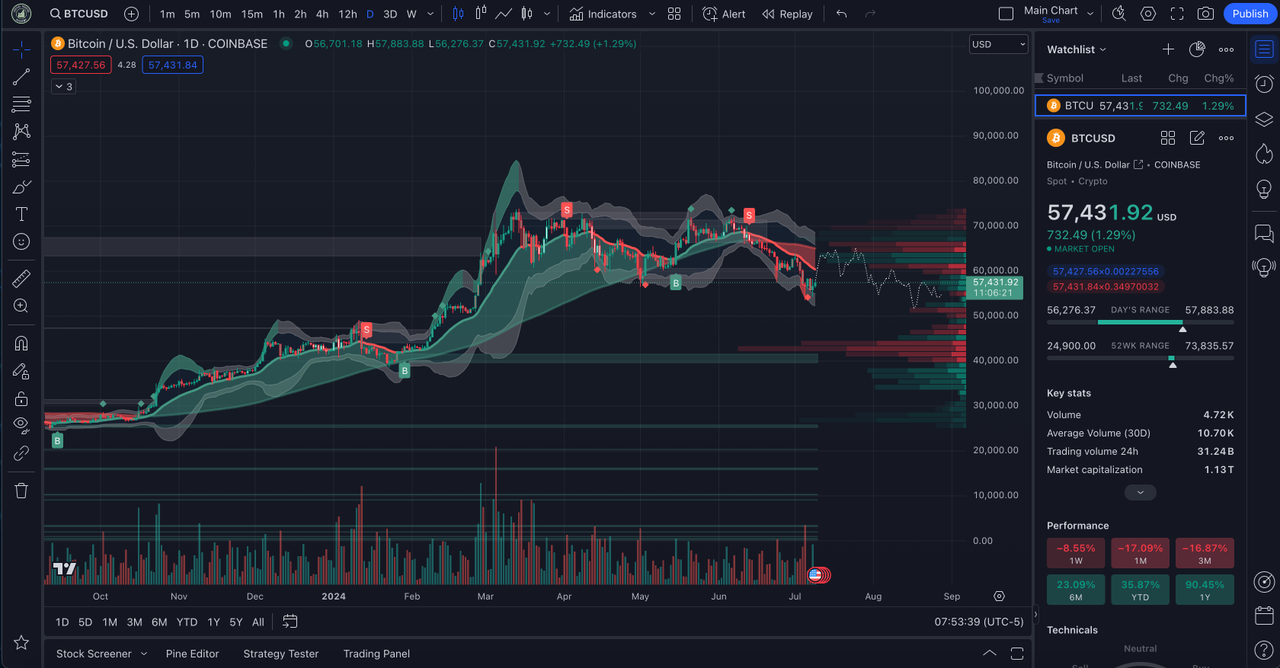Click the trash remove objects icon
The width and height of the screenshot is (1280, 668).
21,490
